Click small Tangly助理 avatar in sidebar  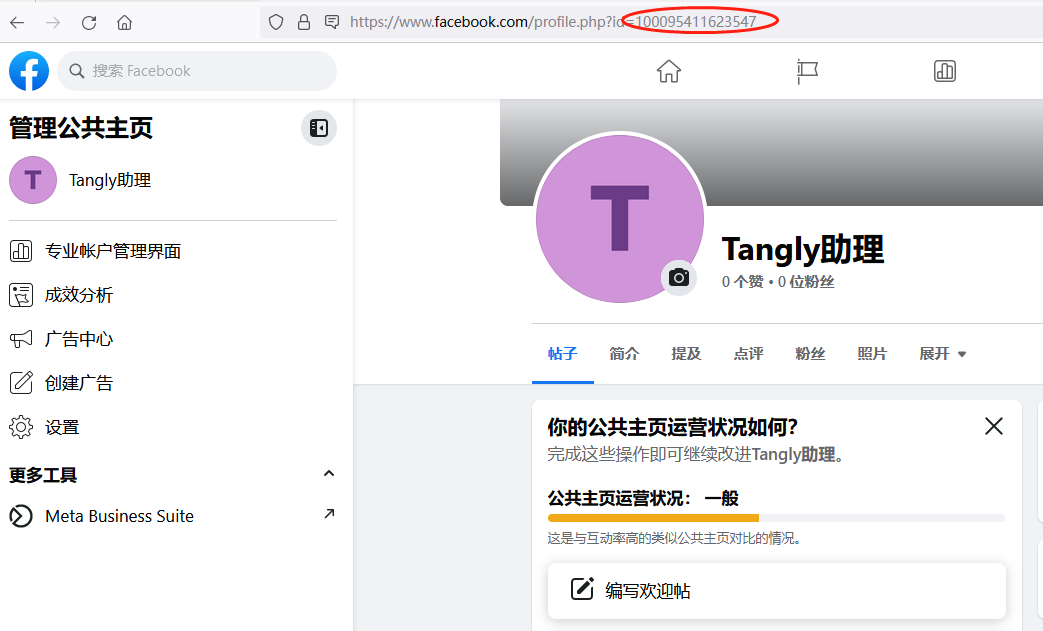pyautogui.click(x=33, y=180)
